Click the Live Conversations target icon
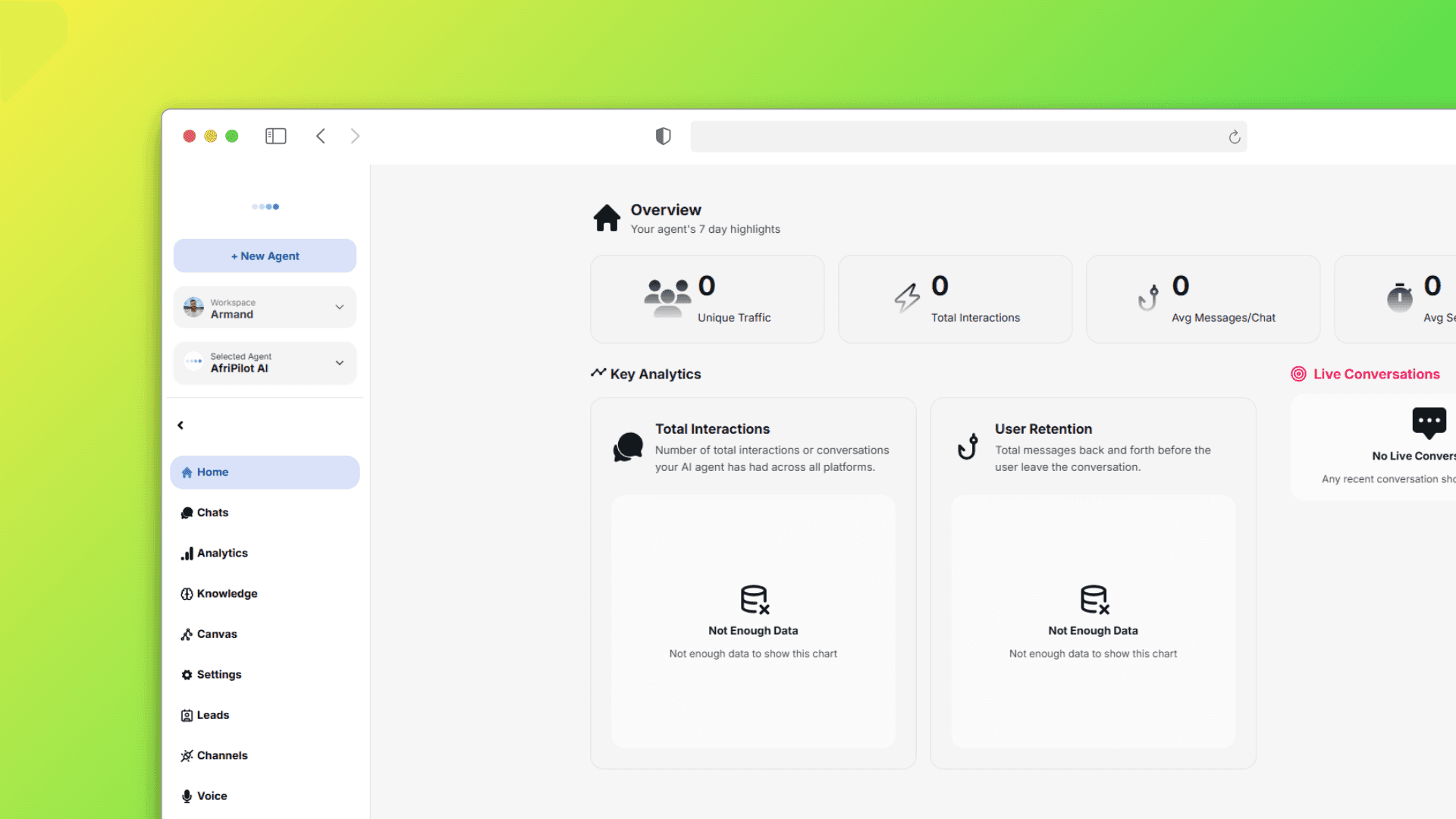1456x819 pixels. coord(1298,374)
